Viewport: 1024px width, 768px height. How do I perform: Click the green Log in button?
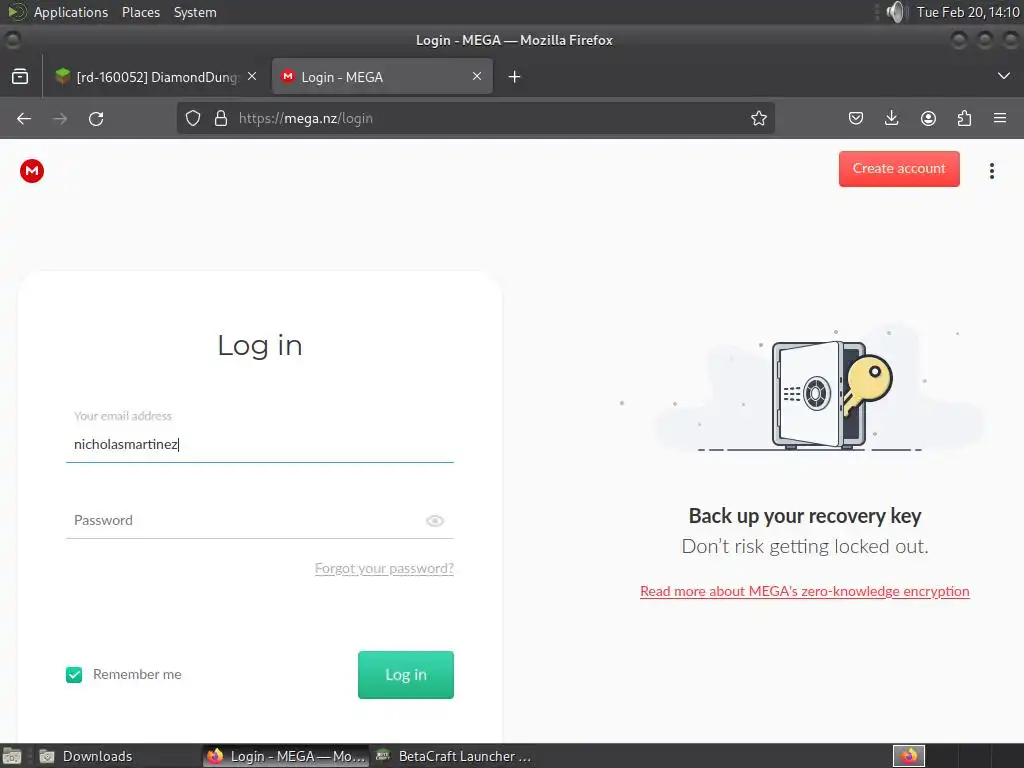tap(406, 675)
